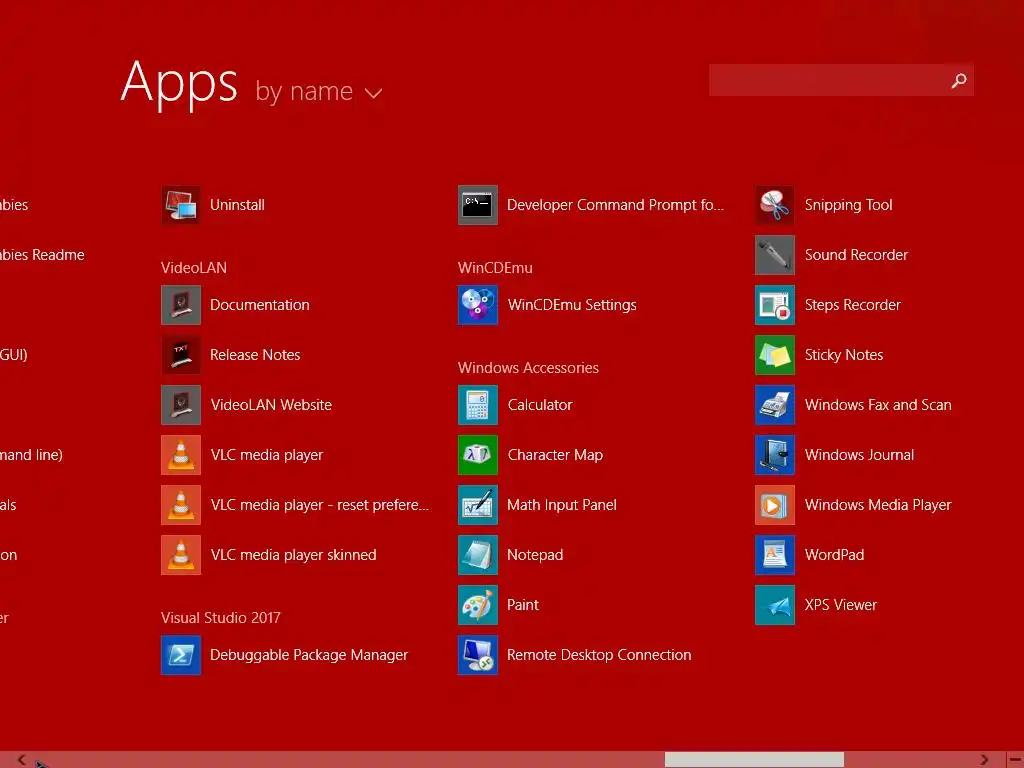This screenshot has width=1024, height=768.
Task: Launch VLC media player skinned icon
Action: click(181, 555)
